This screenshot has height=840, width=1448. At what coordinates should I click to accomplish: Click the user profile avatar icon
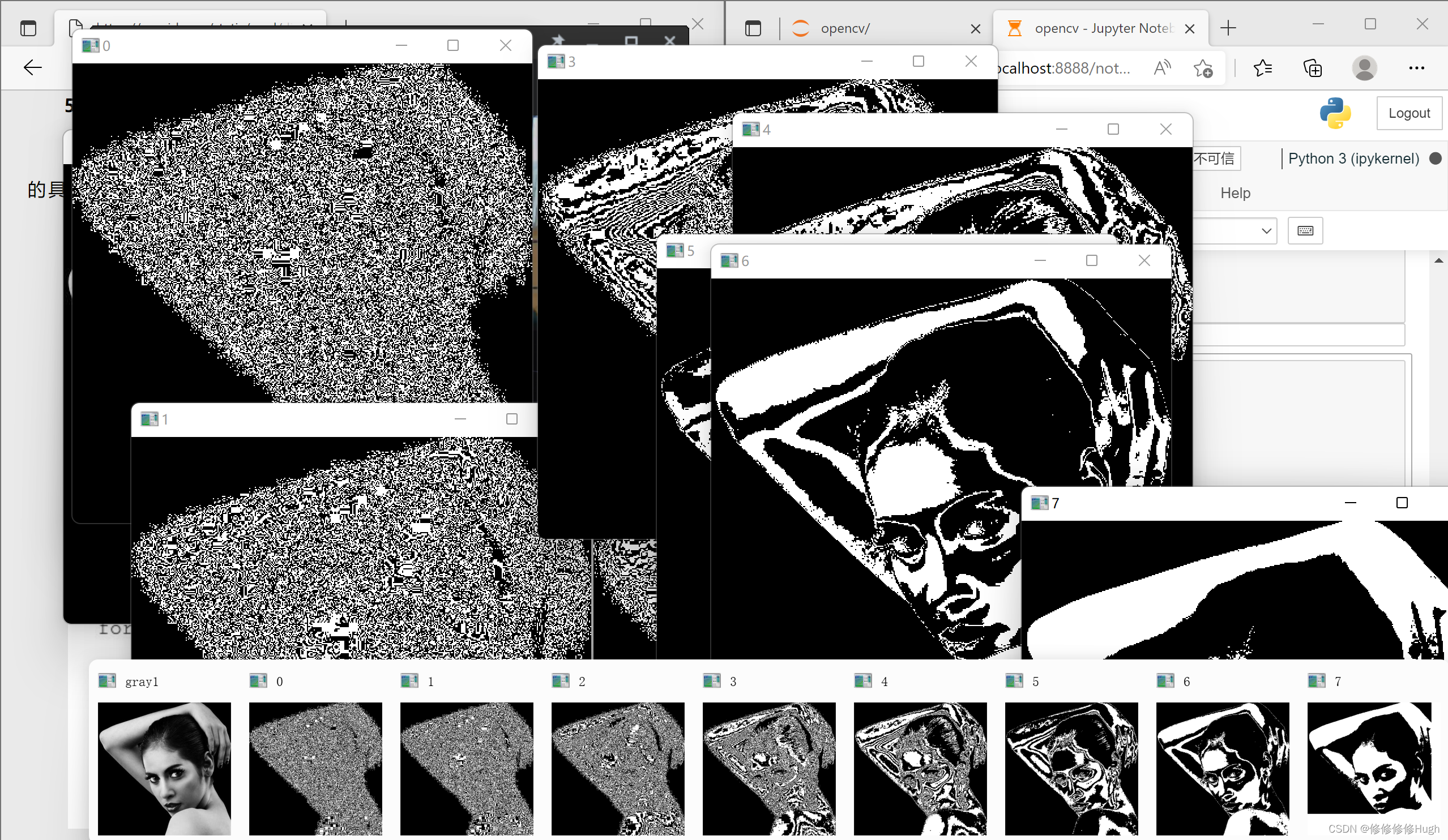(1364, 68)
